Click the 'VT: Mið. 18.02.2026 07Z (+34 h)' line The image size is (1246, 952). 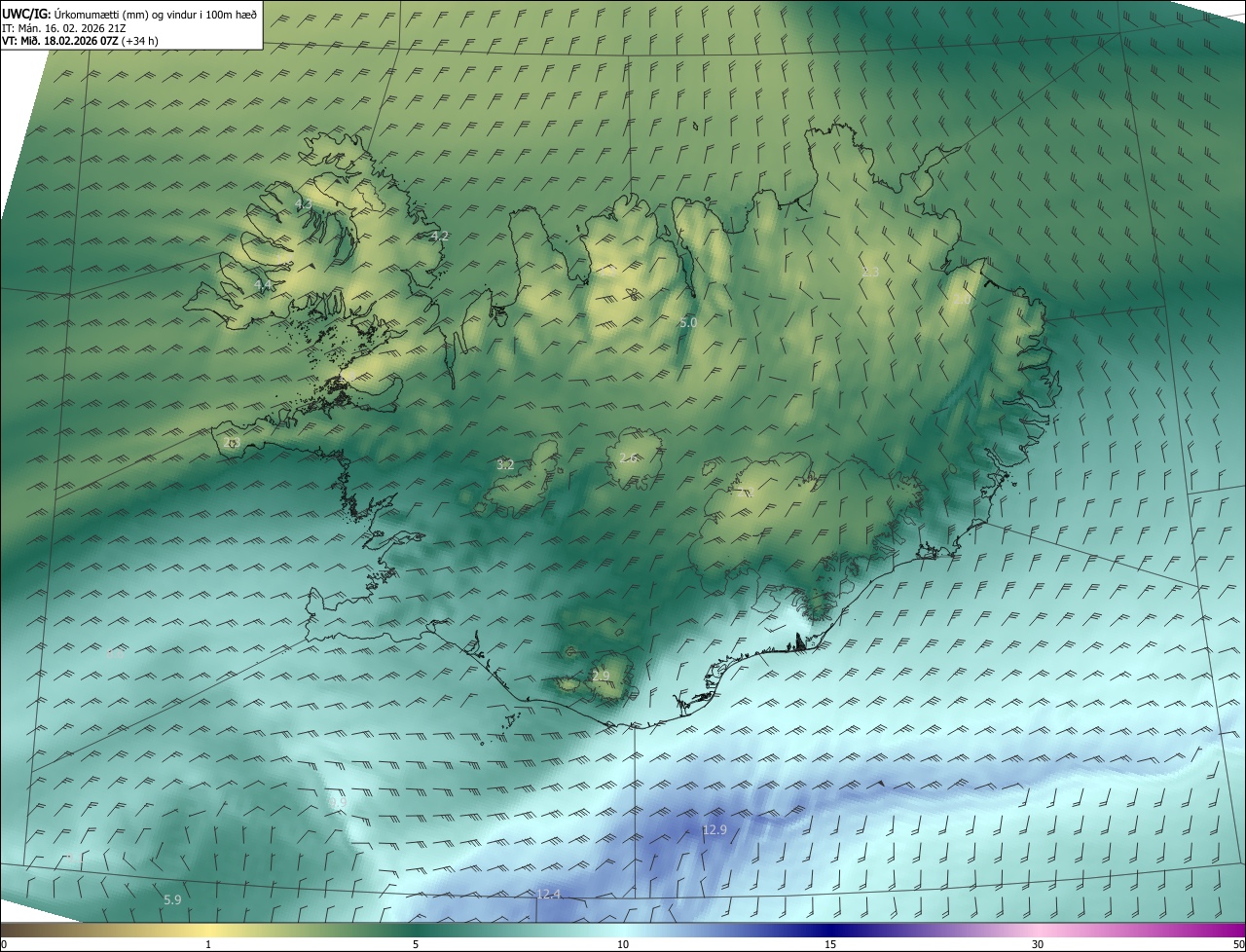click(80, 41)
